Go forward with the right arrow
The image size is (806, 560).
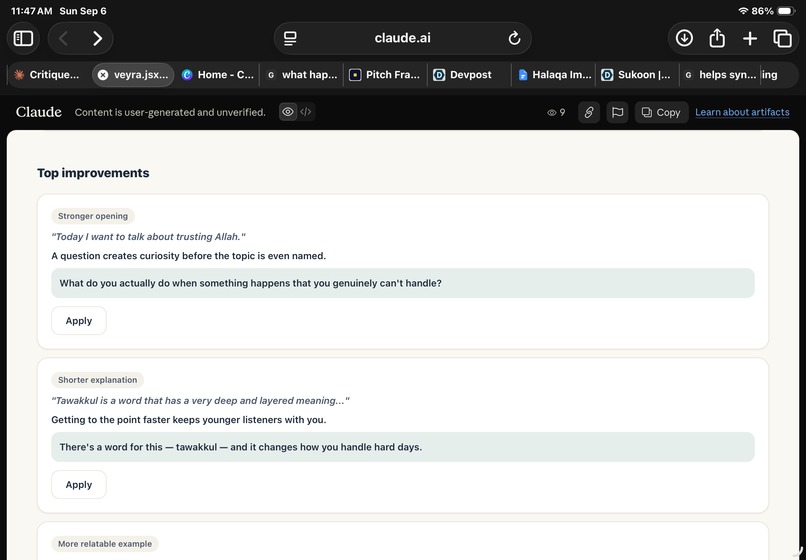pos(97,39)
